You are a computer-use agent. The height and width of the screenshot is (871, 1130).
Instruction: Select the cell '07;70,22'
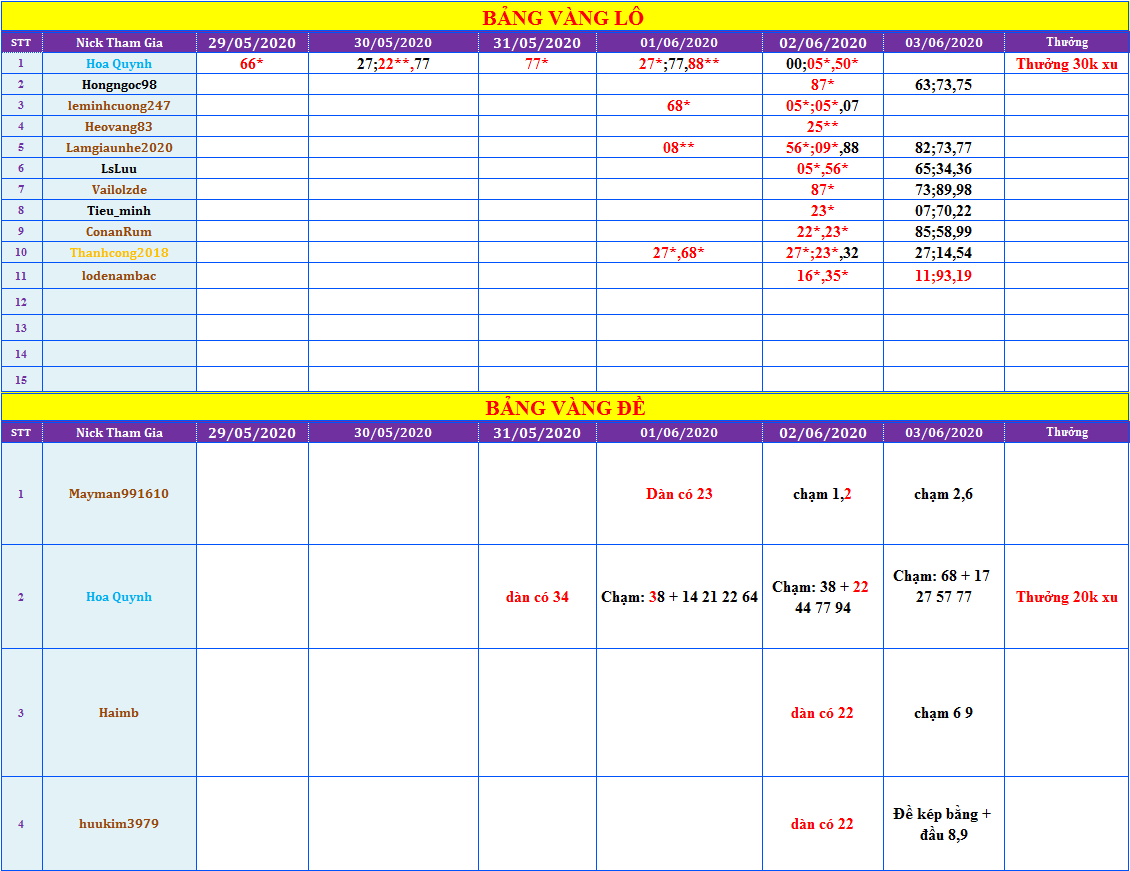coord(943,210)
